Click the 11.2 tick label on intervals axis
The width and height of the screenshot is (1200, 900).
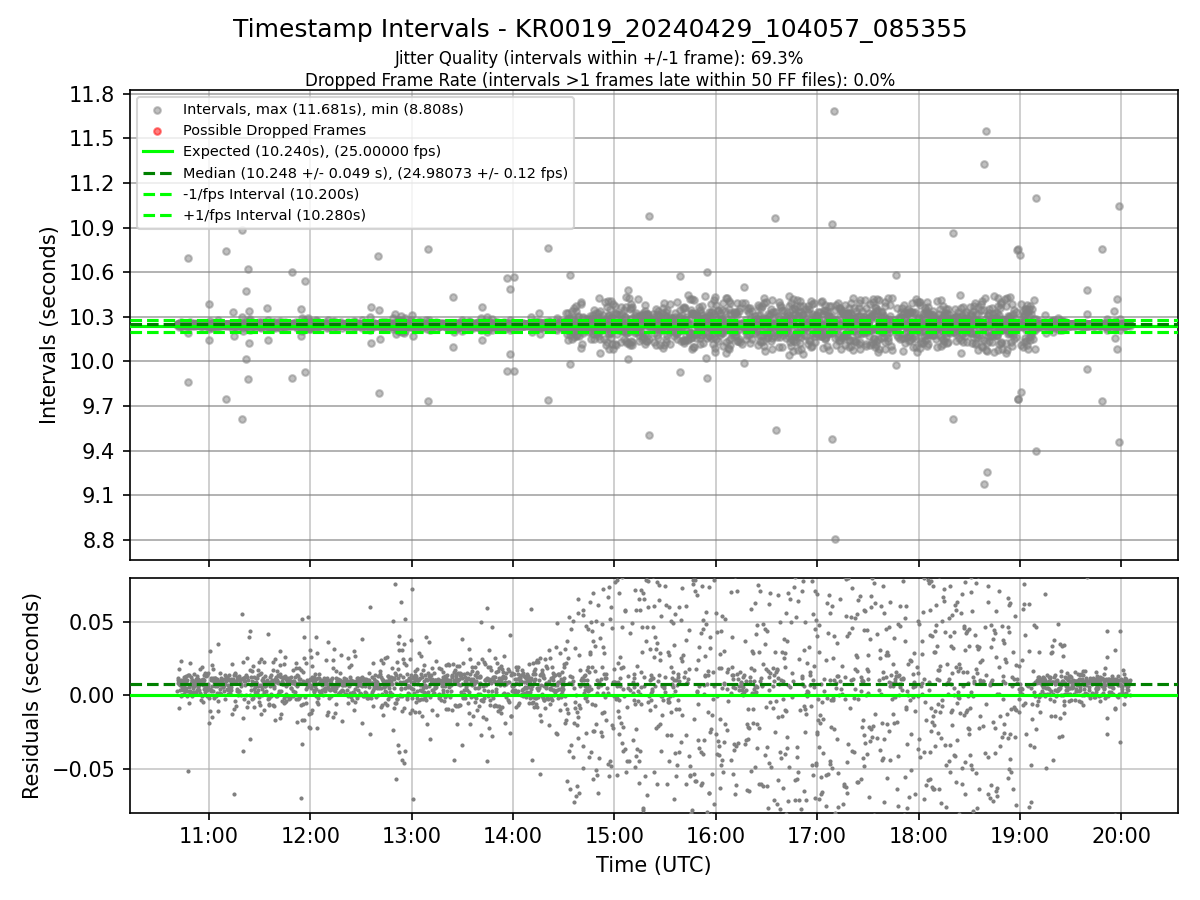(92, 184)
